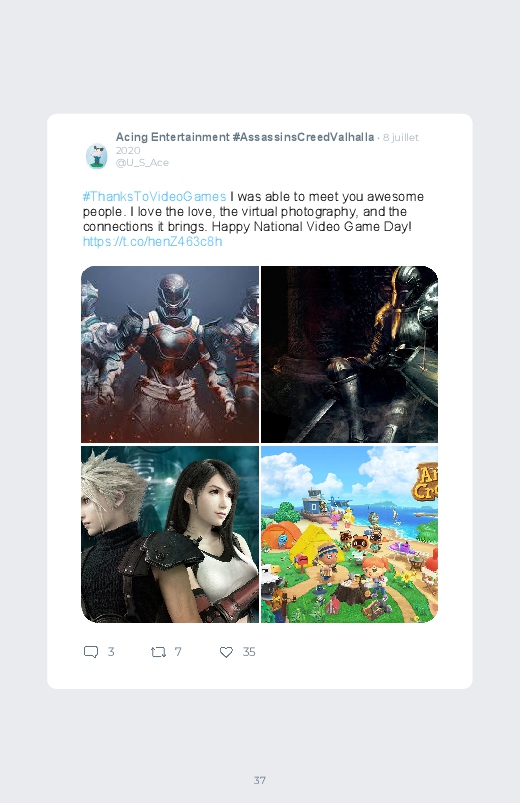Open the Cloud and Tifa image
Screen dimensions: 520x803
click(x=170, y=535)
